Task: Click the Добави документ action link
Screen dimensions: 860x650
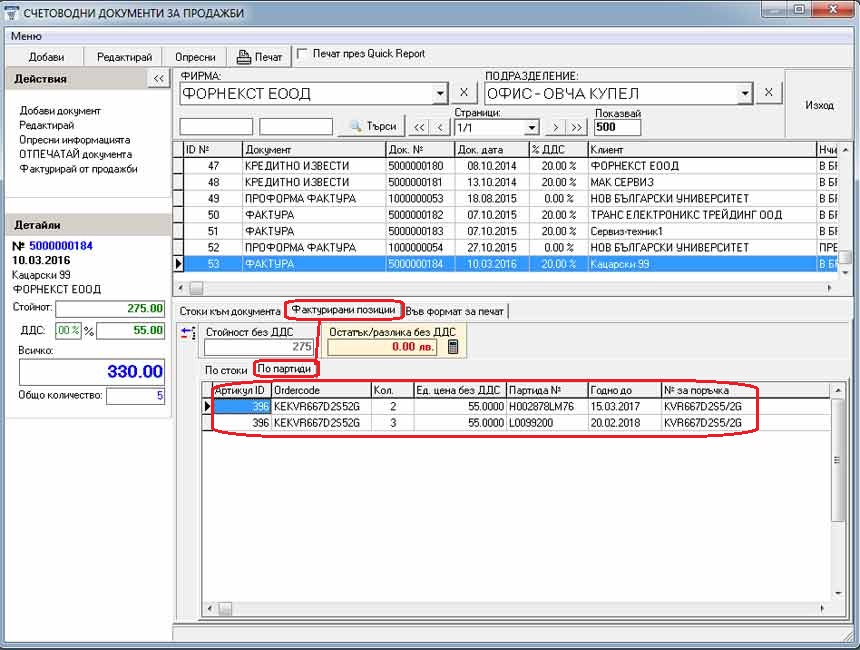Action: pyautogui.click(x=60, y=111)
